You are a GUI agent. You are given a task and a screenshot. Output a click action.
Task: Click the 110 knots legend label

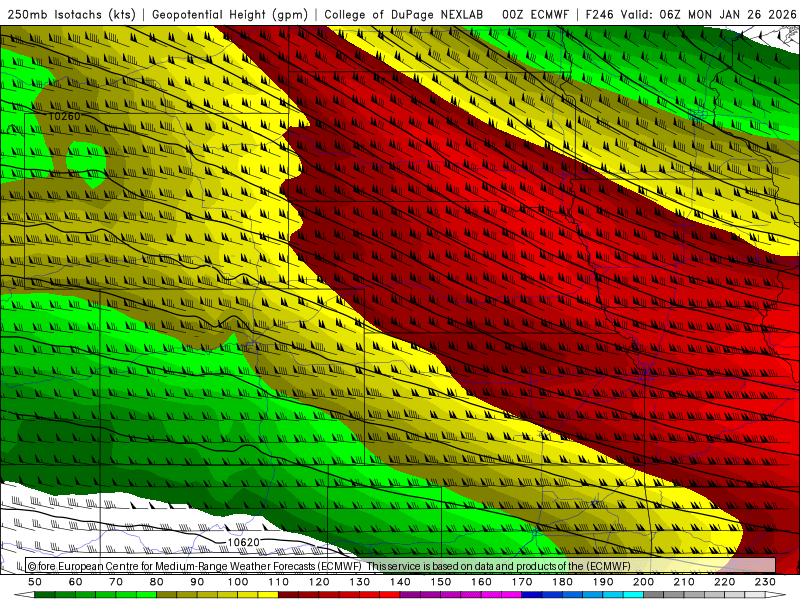(279, 582)
